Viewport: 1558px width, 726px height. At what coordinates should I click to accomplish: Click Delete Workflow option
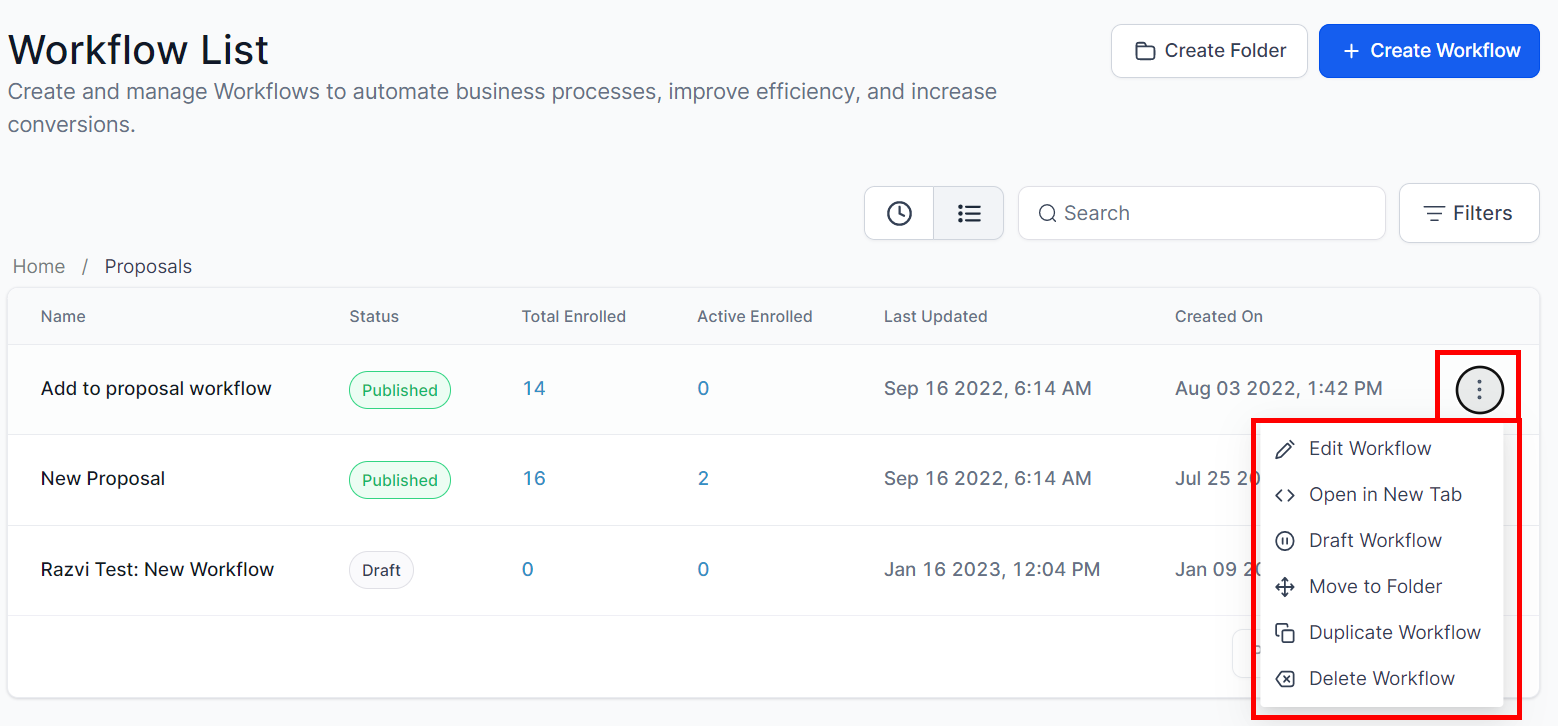pos(1381,679)
